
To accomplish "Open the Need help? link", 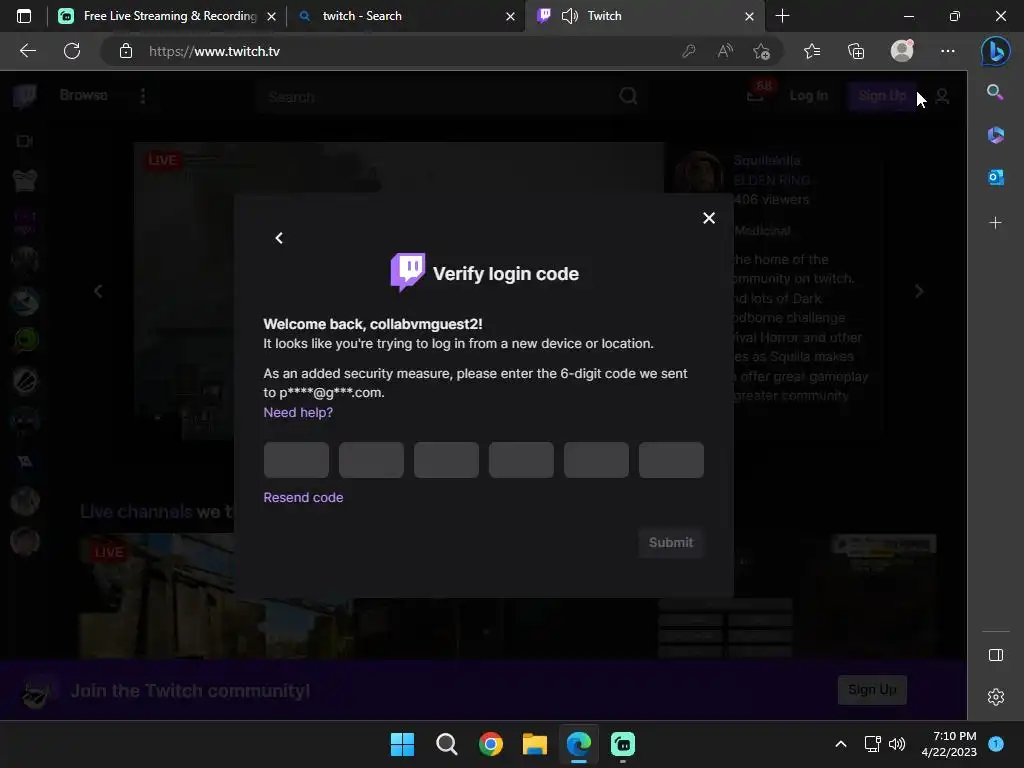I will pyautogui.click(x=298, y=412).
